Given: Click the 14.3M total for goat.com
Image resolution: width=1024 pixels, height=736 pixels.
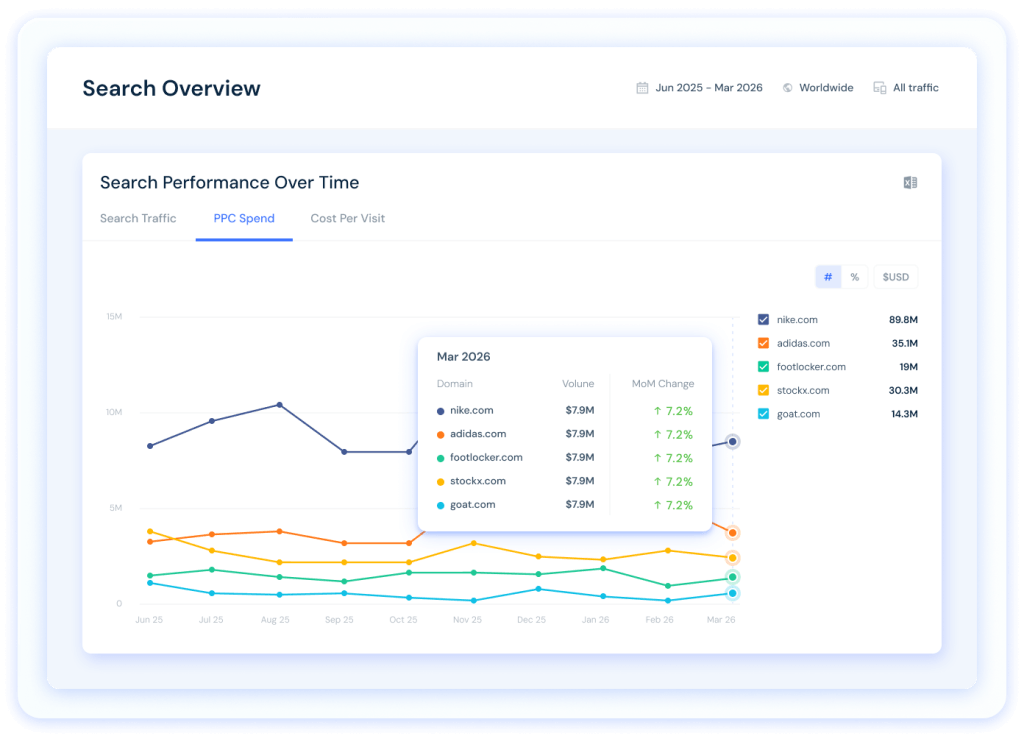Looking at the screenshot, I should point(904,413).
